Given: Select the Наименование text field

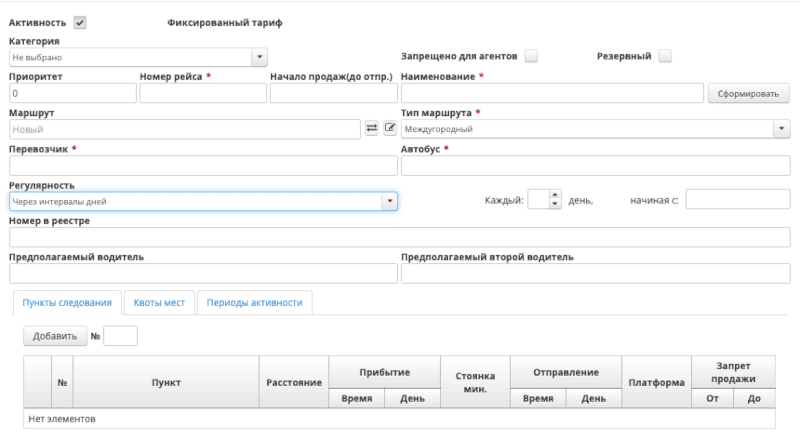Looking at the screenshot, I should tap(553, 93).
